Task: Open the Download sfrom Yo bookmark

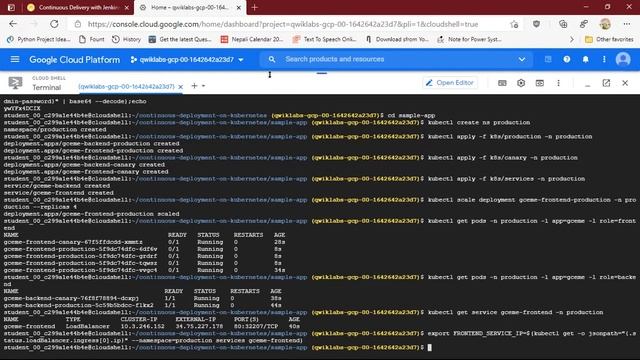Action: click(397, 39)
